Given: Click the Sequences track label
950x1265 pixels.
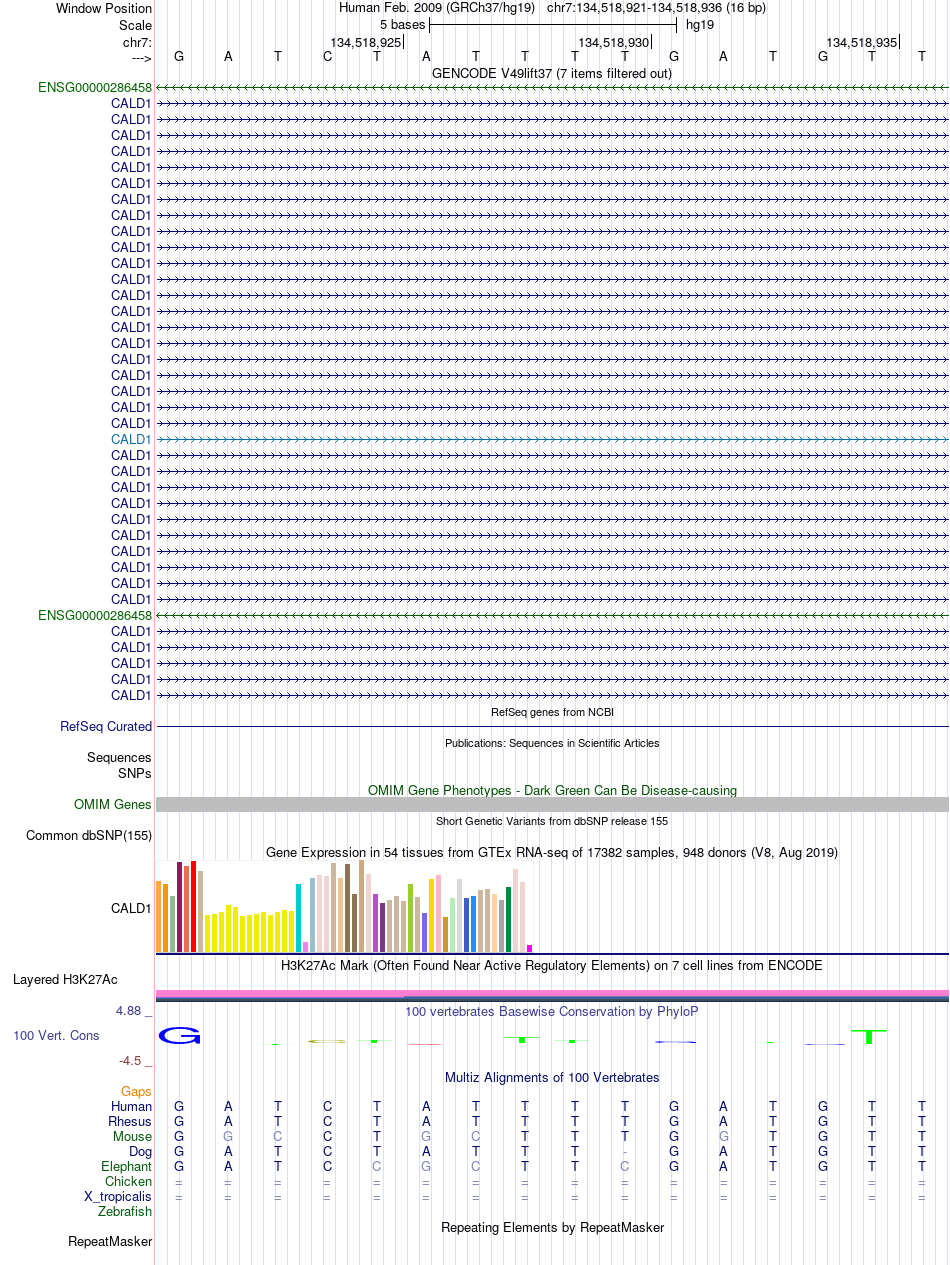Looking at the screenshot, I should (119, 758).
